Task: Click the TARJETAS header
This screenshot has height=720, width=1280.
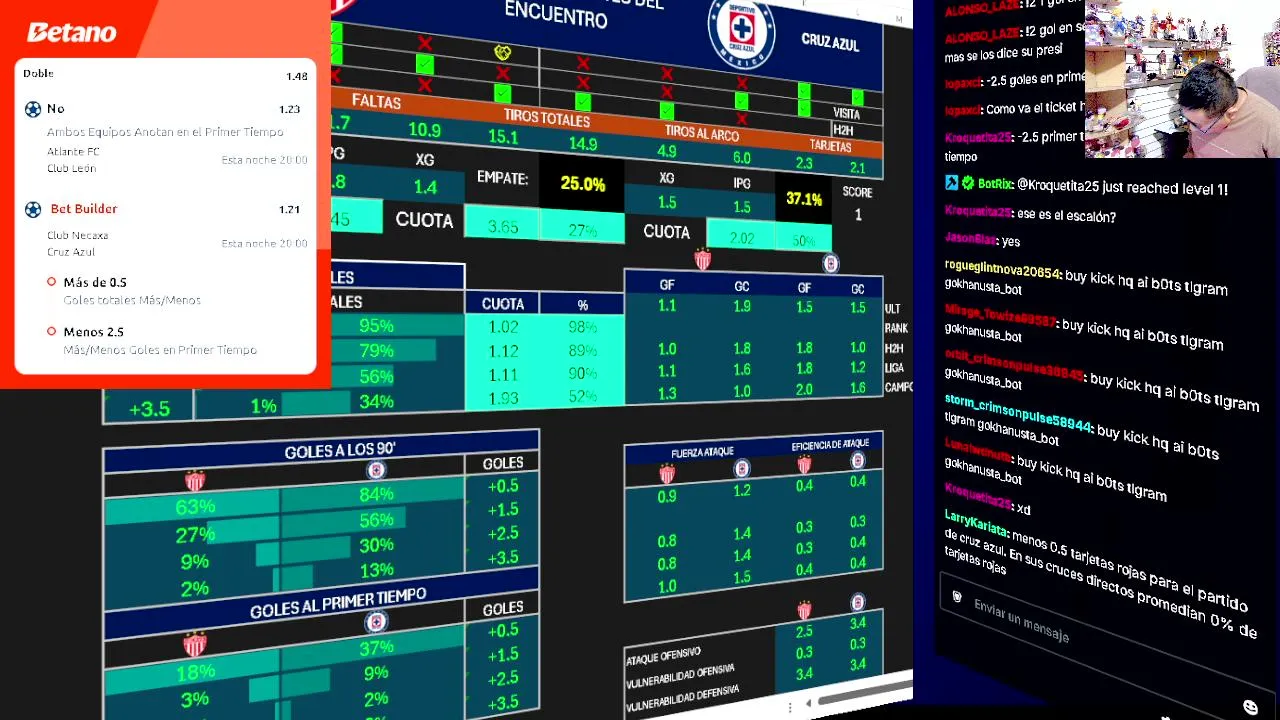Action: 830,145
